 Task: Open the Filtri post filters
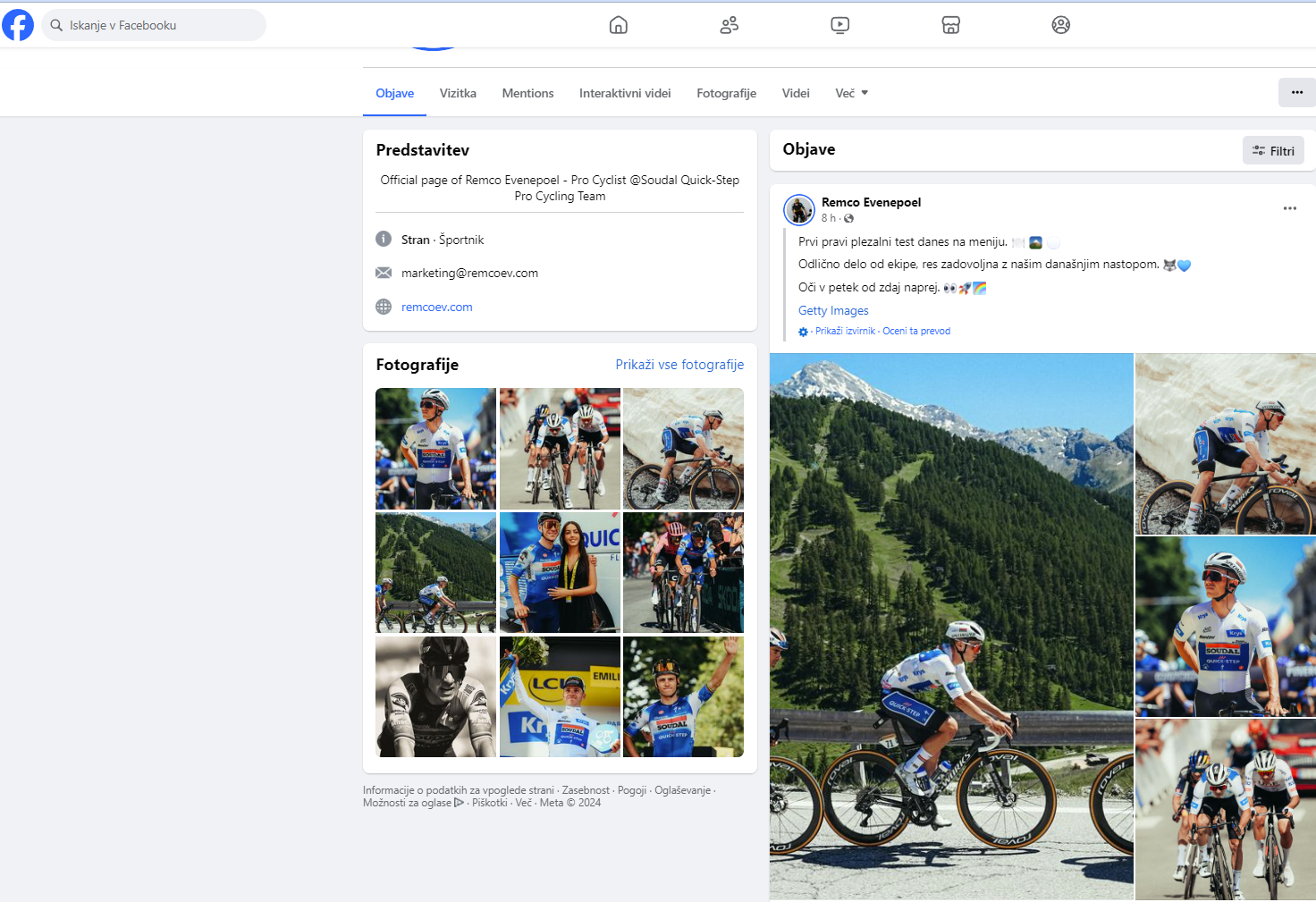(x=1273, y=151)
